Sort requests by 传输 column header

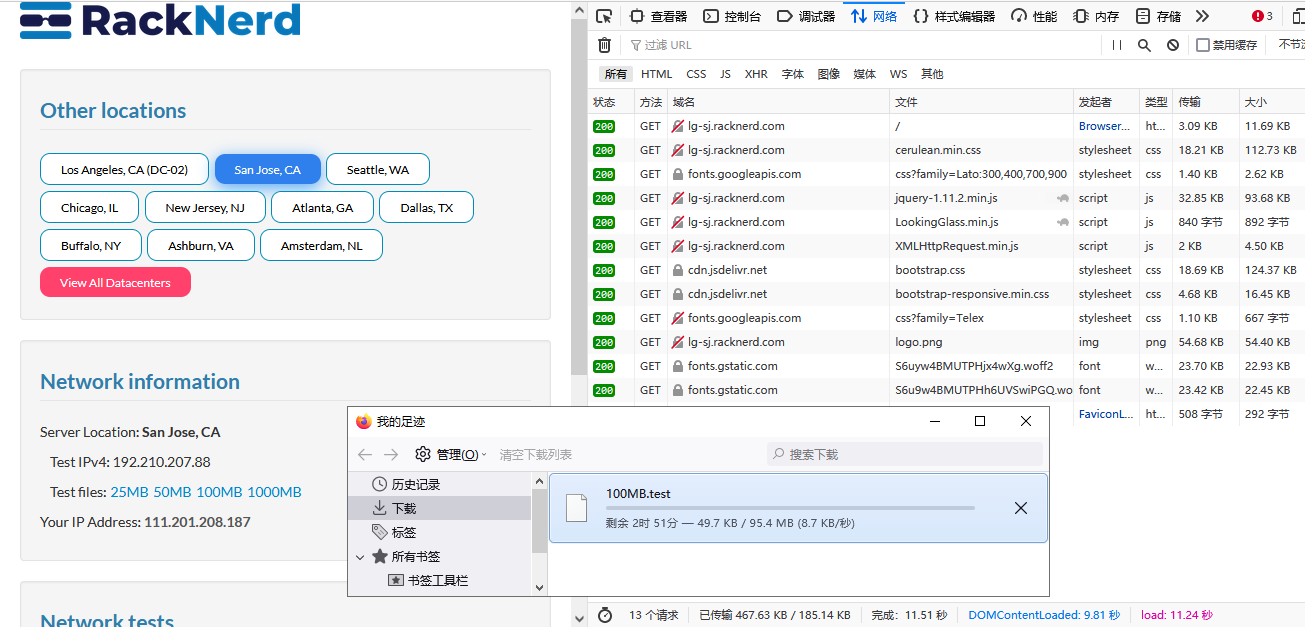click(x=1205, y=102)
